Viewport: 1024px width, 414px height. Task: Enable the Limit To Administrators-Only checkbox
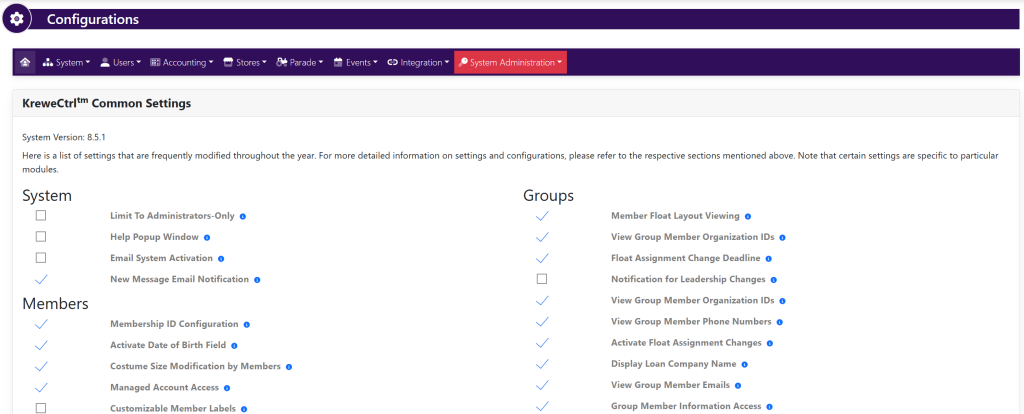41,215
